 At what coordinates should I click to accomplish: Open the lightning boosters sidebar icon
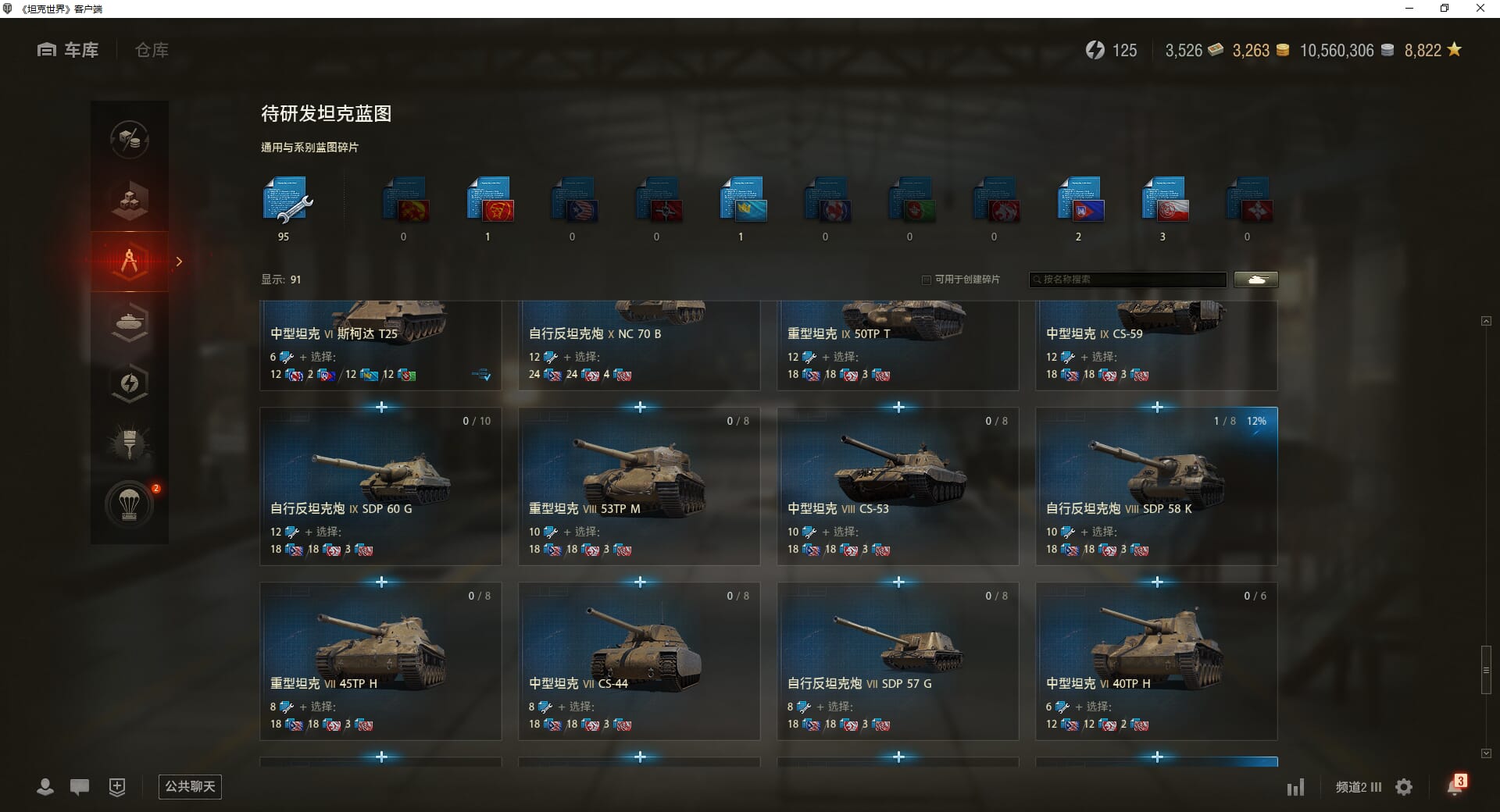130,383
